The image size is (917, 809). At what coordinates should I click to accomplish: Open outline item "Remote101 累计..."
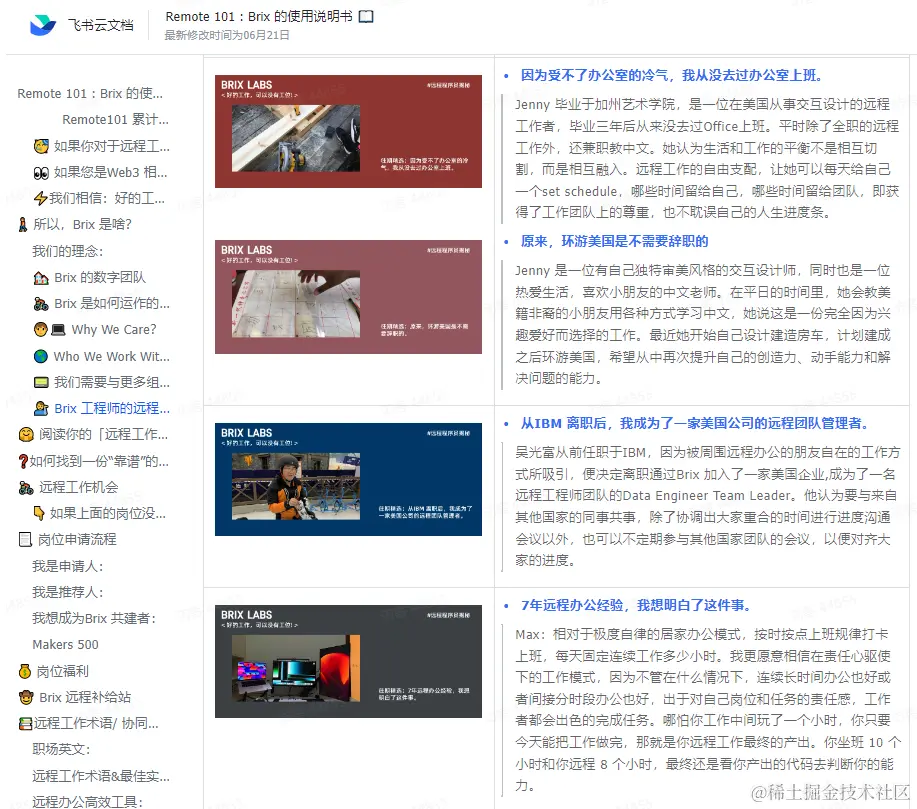[115, 120]
